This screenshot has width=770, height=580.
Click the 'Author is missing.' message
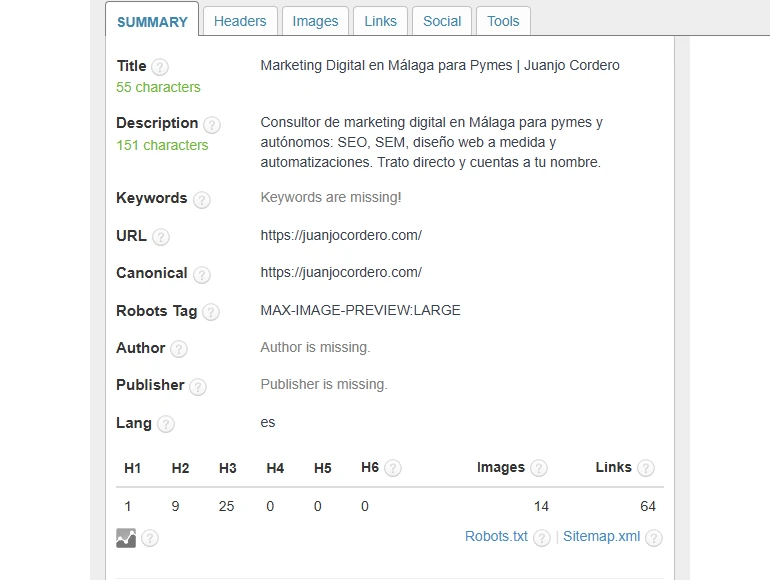pos(315,348)
